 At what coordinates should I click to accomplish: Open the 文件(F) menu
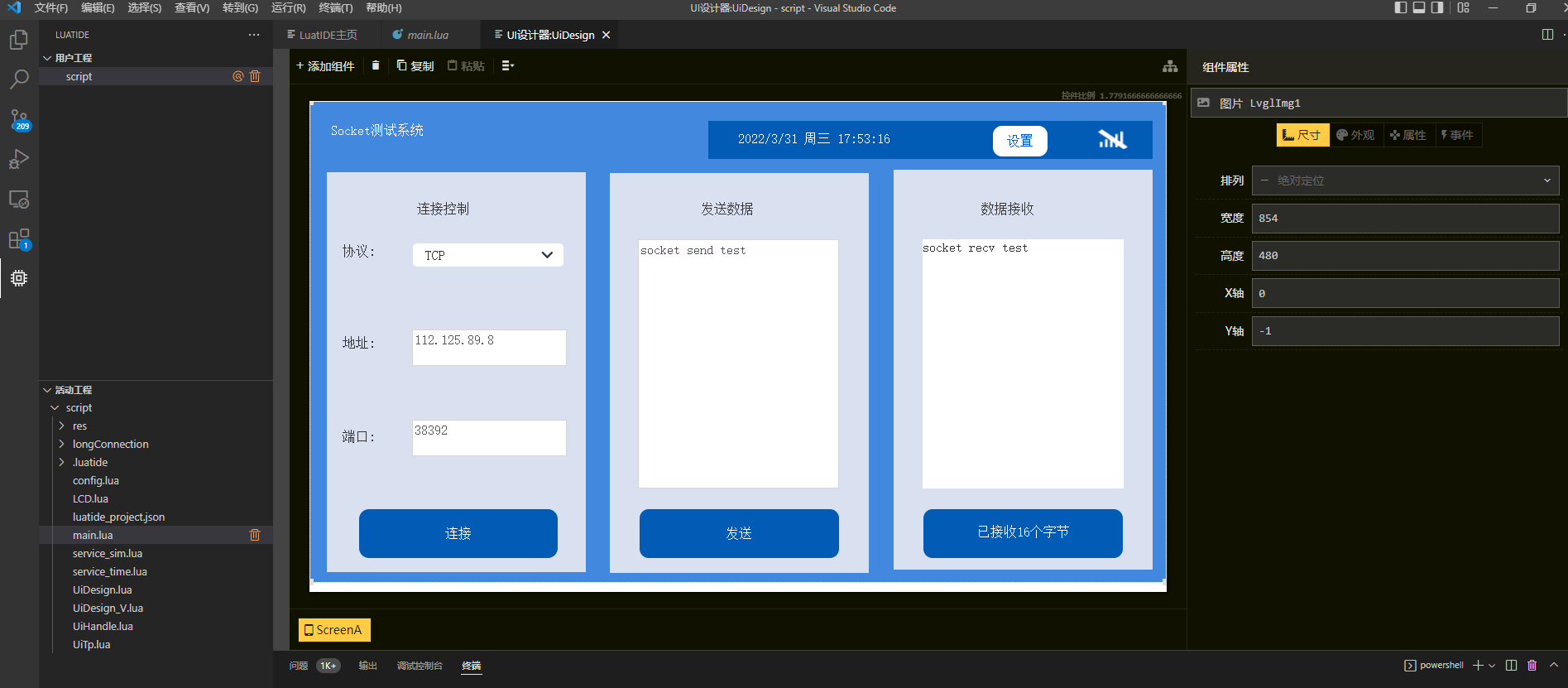(51, 7)
